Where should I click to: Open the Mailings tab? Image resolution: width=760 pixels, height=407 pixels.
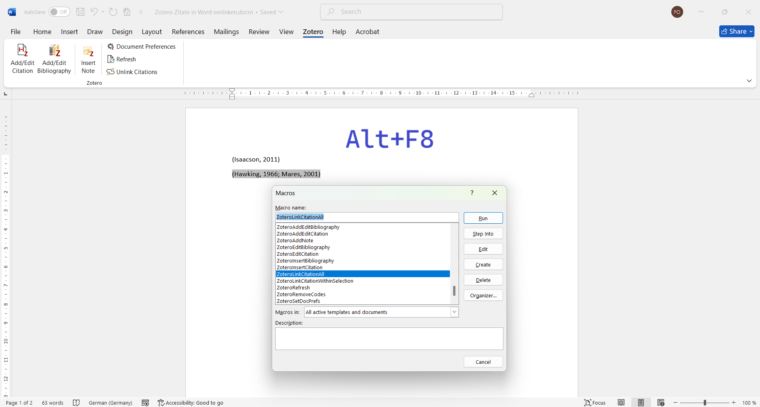click(x=226, y=31)
